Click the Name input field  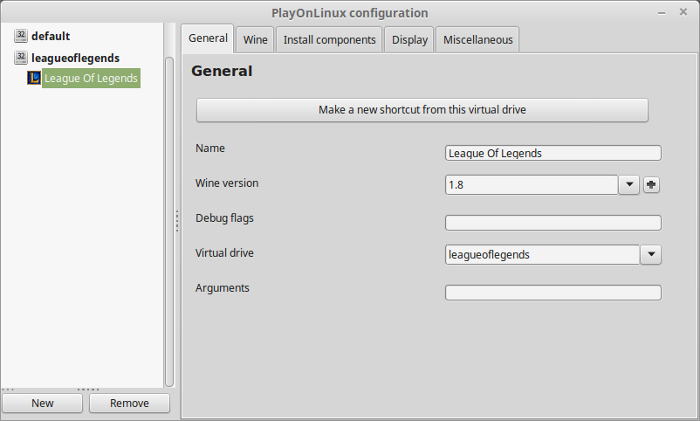click(x=553, y=153)
